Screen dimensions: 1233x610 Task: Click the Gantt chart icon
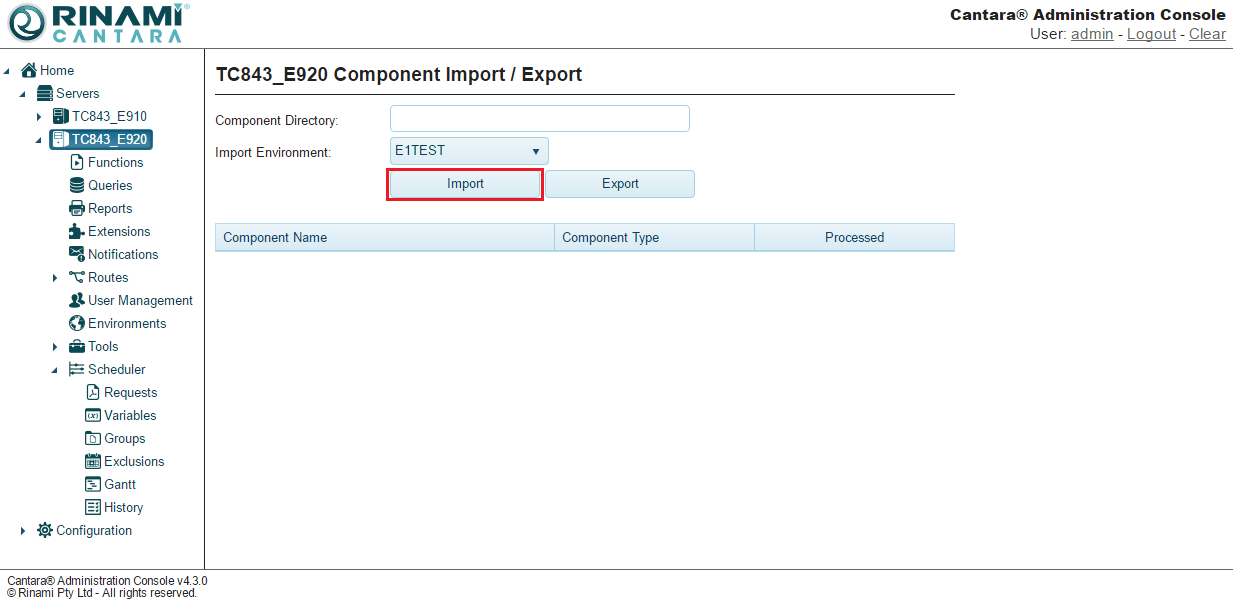93,484
